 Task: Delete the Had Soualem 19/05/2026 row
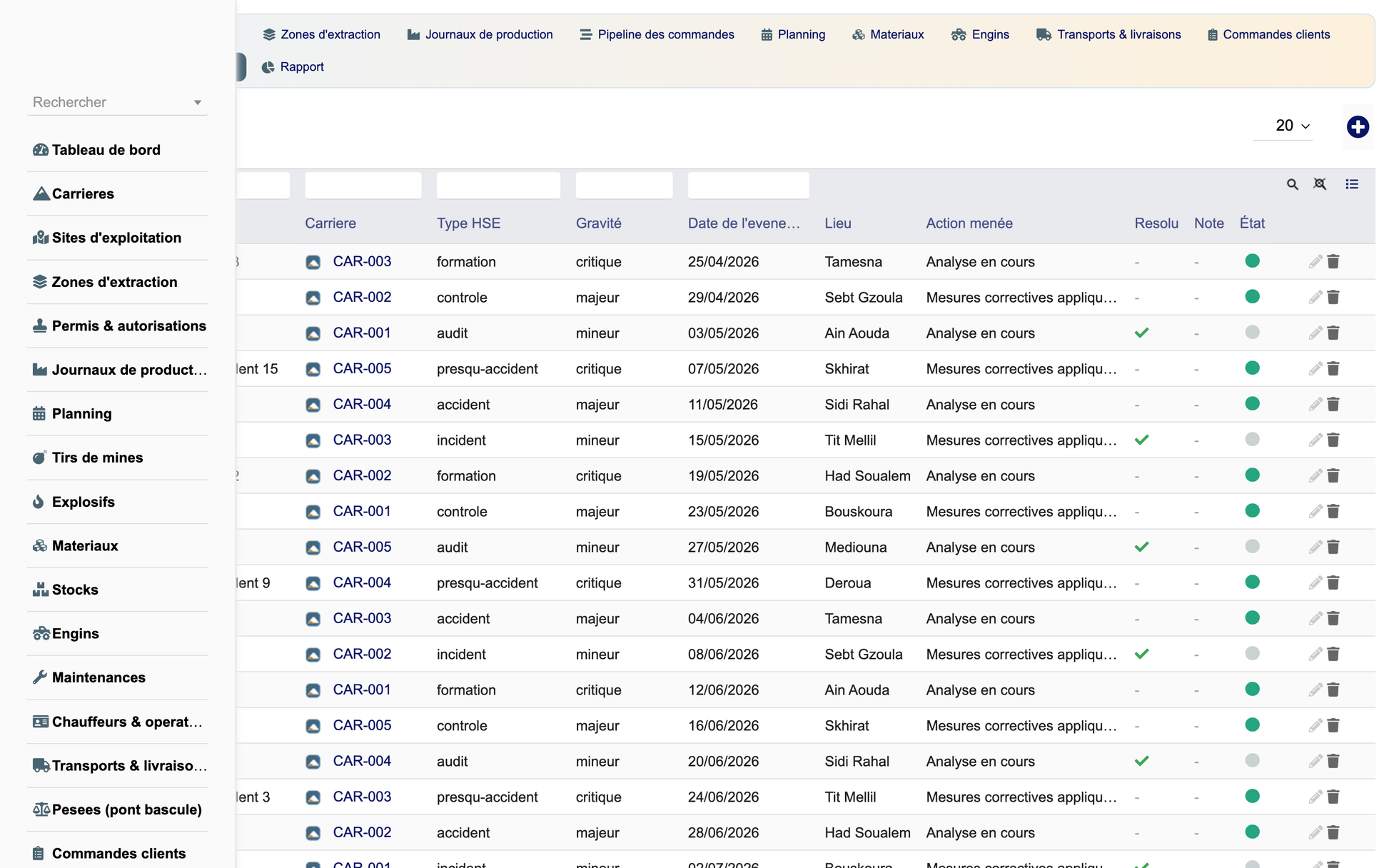tap(1333, 475)
